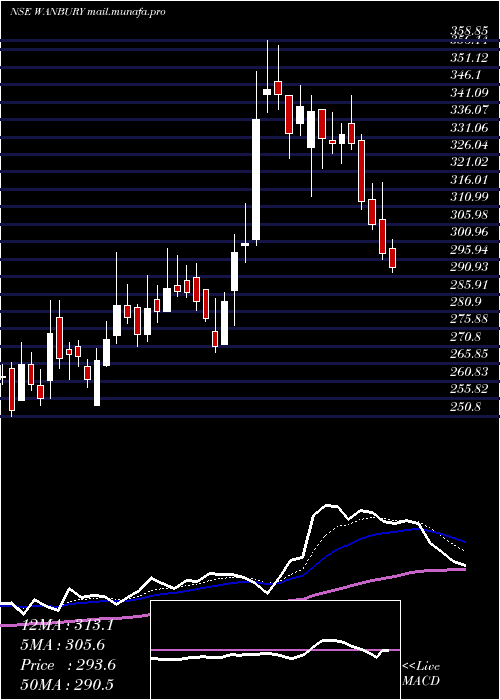Click the 5MA : 305.6 readout

coord(61,645)
